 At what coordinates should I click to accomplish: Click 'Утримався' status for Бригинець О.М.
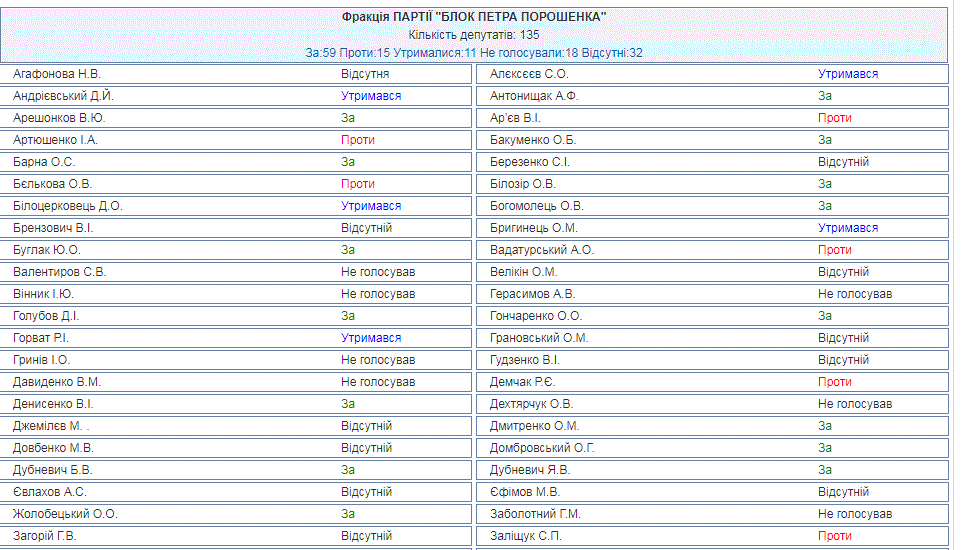[848, 228]
